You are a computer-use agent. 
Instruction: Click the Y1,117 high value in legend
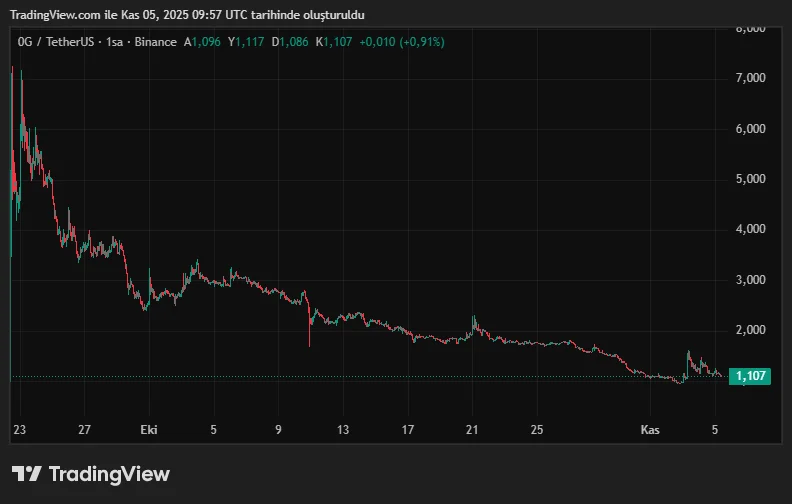246,42
